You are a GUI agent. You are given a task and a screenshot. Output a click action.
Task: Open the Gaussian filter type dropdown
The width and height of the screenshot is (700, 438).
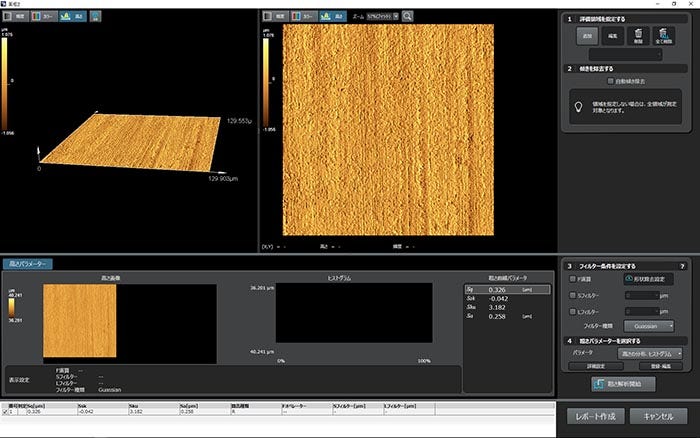point(649,325)
